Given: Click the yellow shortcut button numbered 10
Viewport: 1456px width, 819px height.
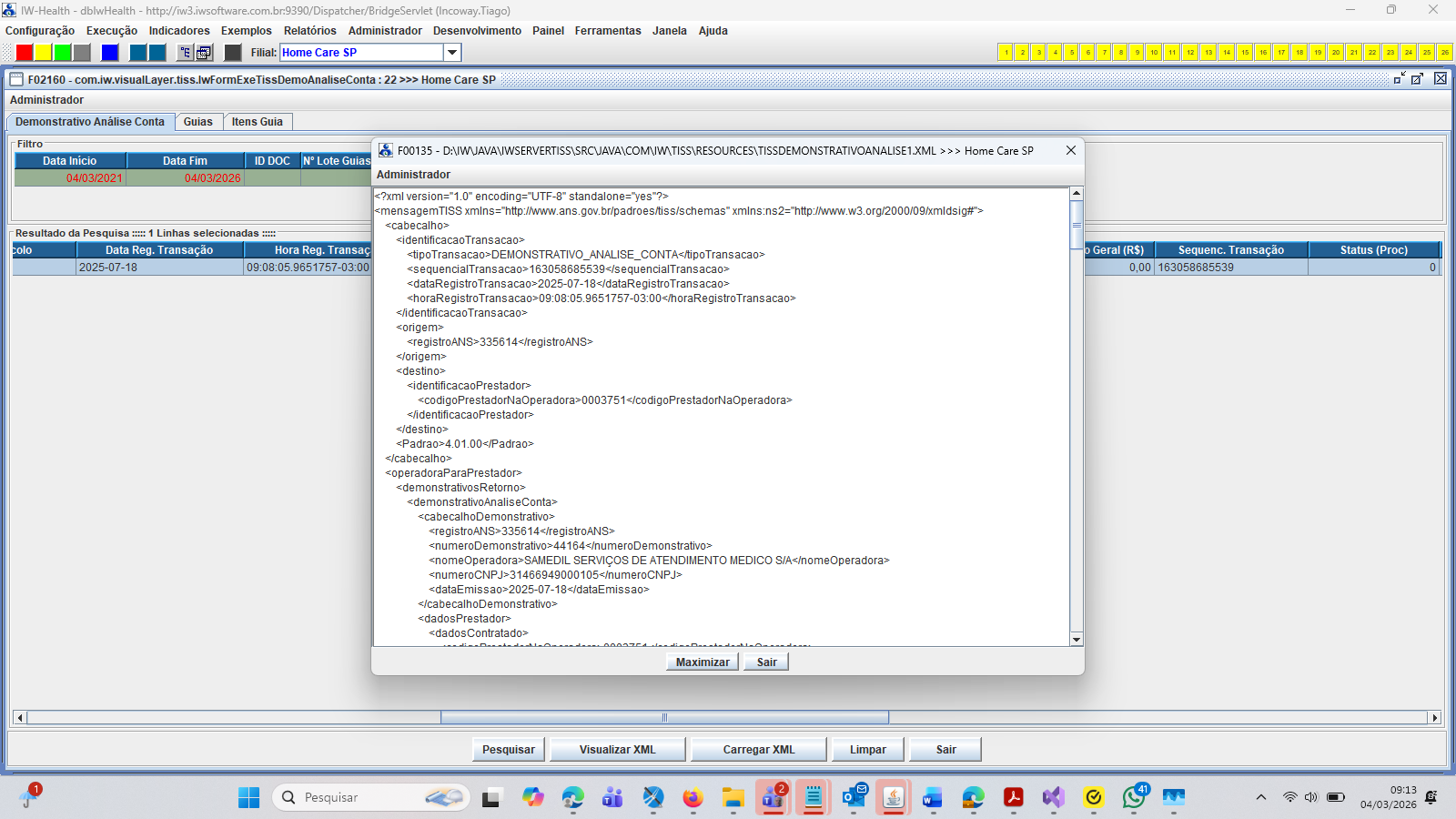Looking at the screenshot, I should tap(1153, 53).
